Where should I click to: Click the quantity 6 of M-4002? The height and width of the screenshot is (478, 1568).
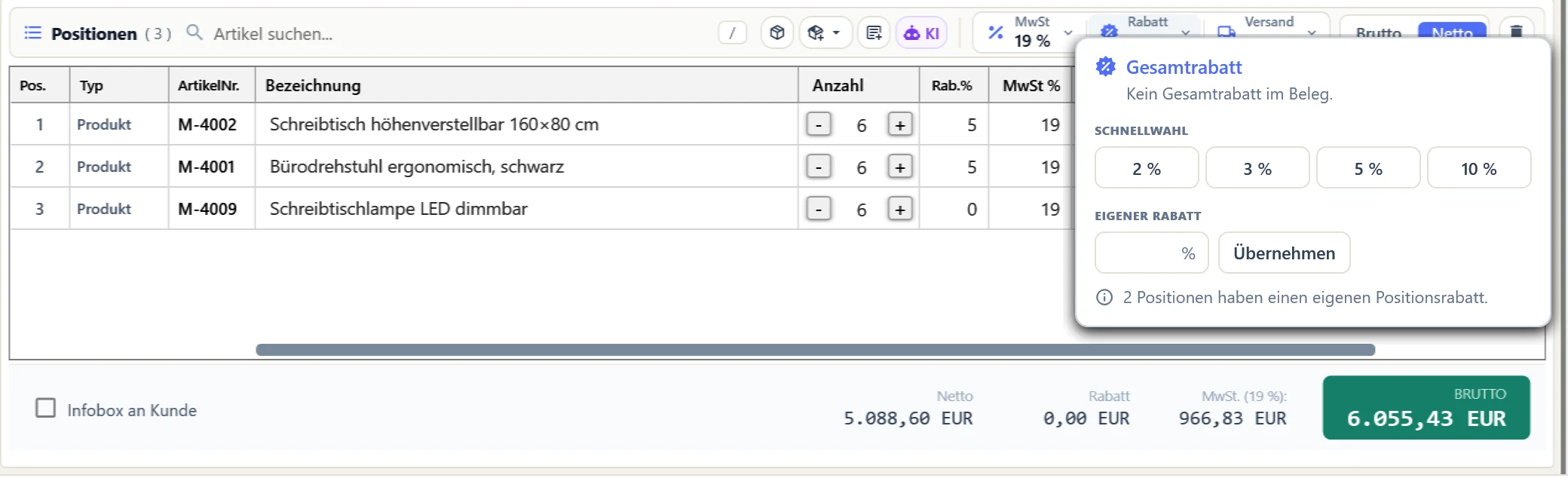tap(861, 125)
